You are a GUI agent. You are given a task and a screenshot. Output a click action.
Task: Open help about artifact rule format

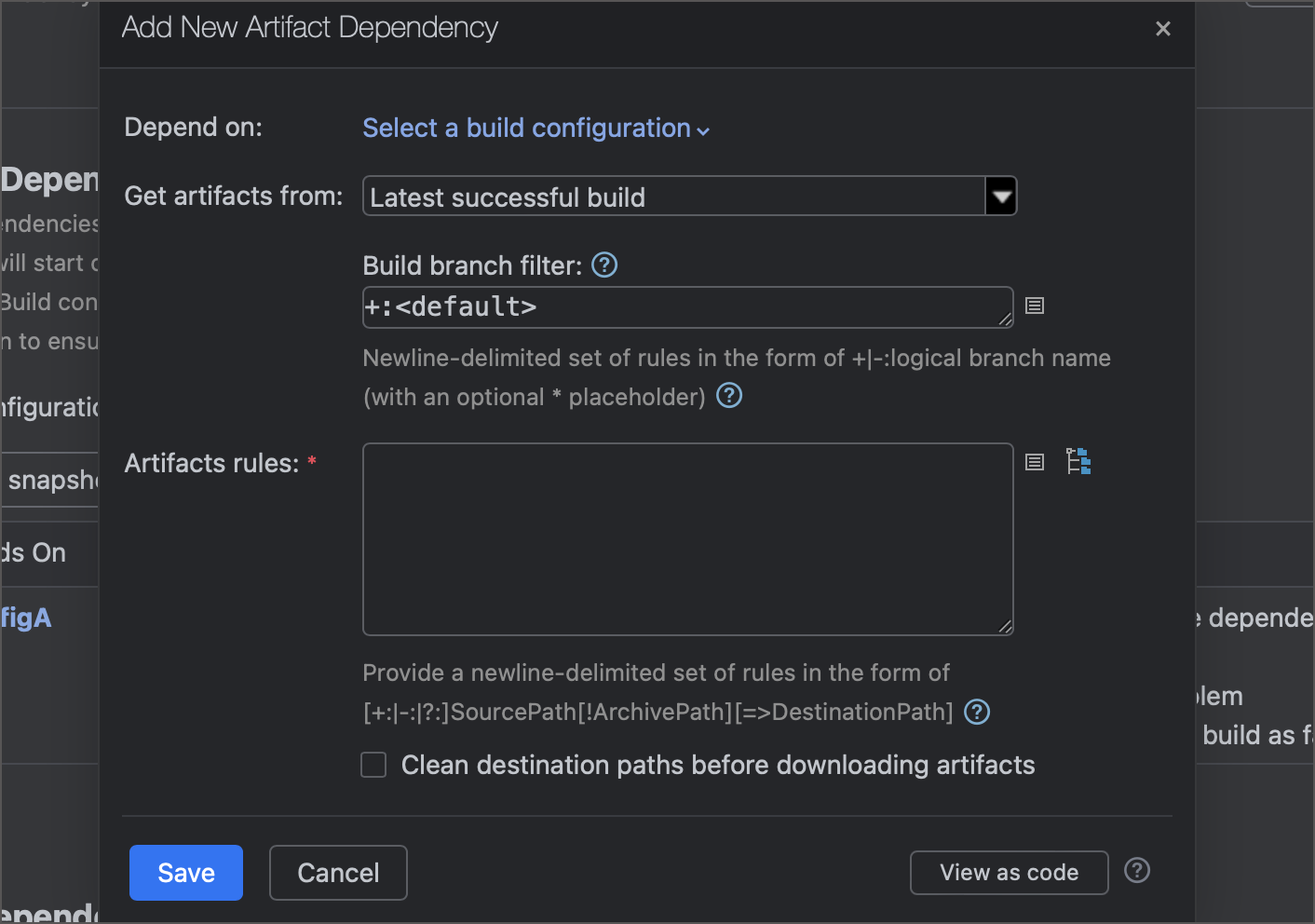[976, 712]
